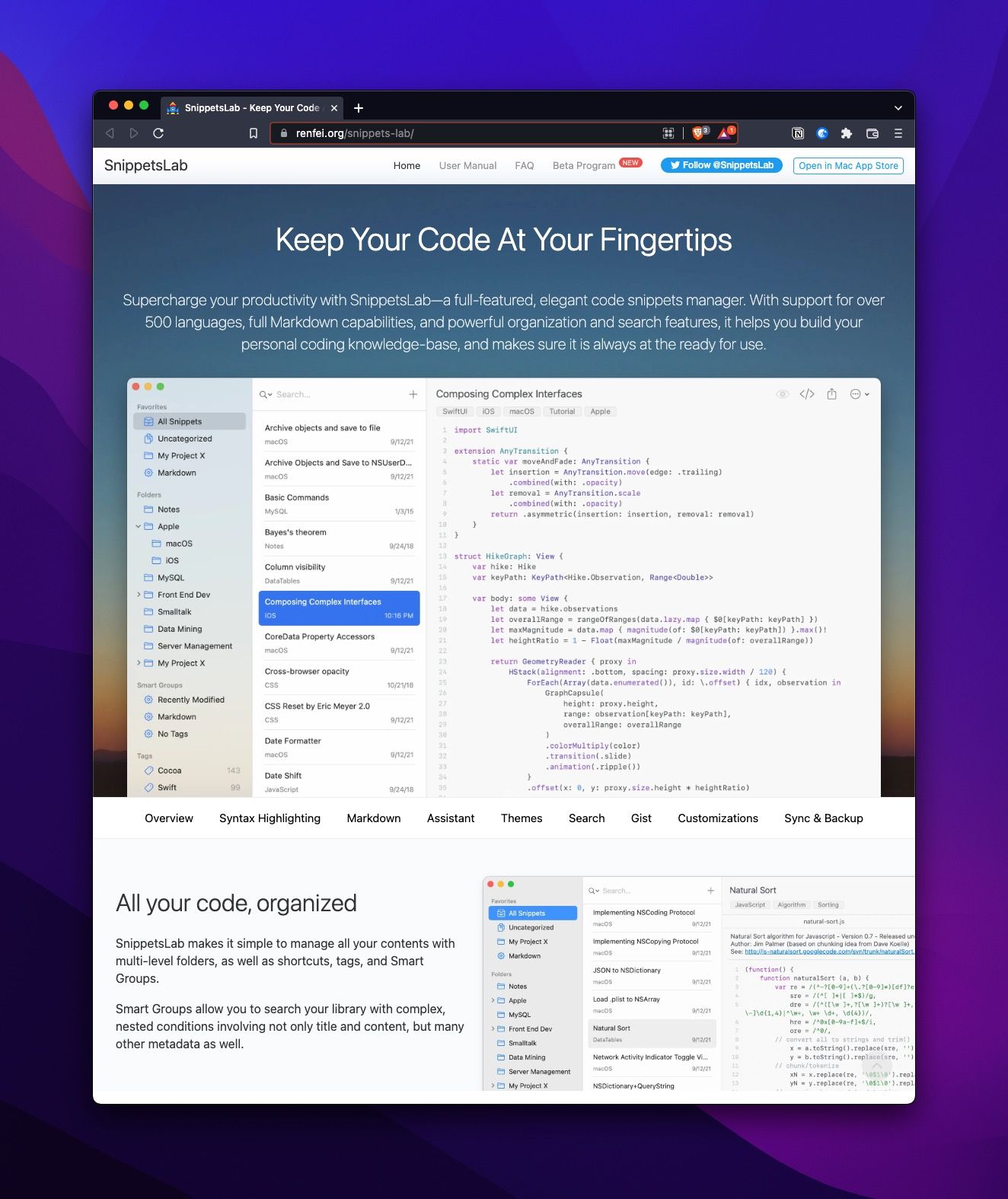Select the Cocoa tag
Image resolution: width=1008 pixels, height=1199 pixels.
[190, 770]
